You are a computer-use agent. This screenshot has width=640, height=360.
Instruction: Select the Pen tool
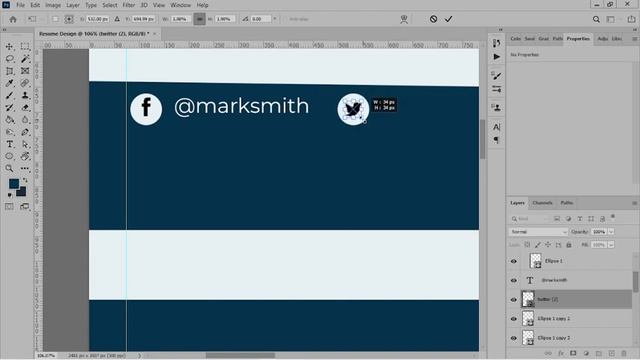pyautogui.click(x=25, y=132)
